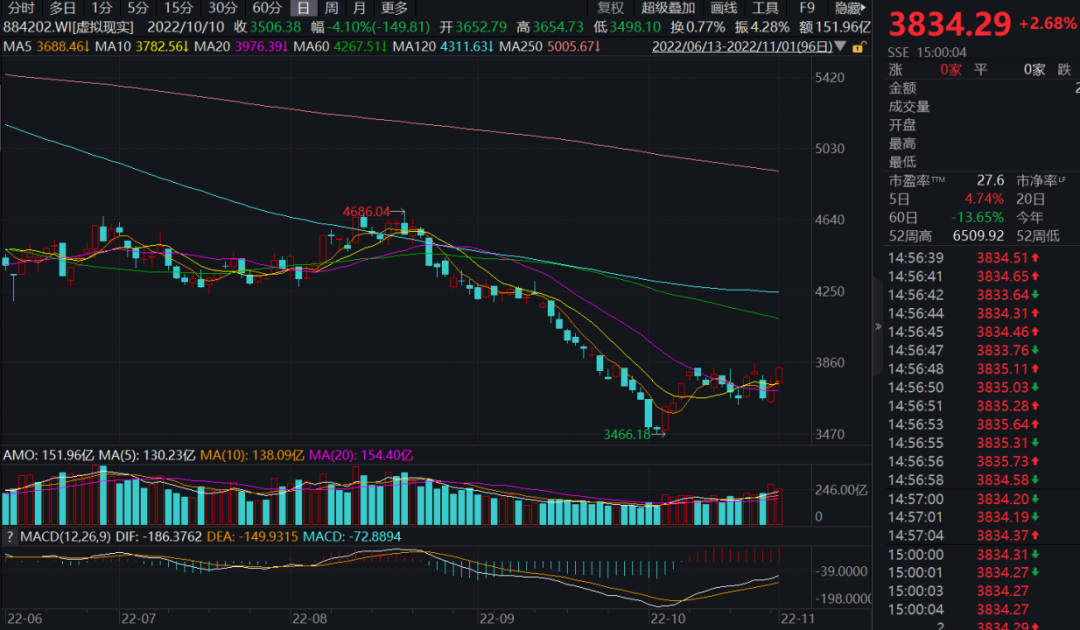1080x630 pixels.
Task: Toggle the yellow lock icon
Action: pos(858,47)
